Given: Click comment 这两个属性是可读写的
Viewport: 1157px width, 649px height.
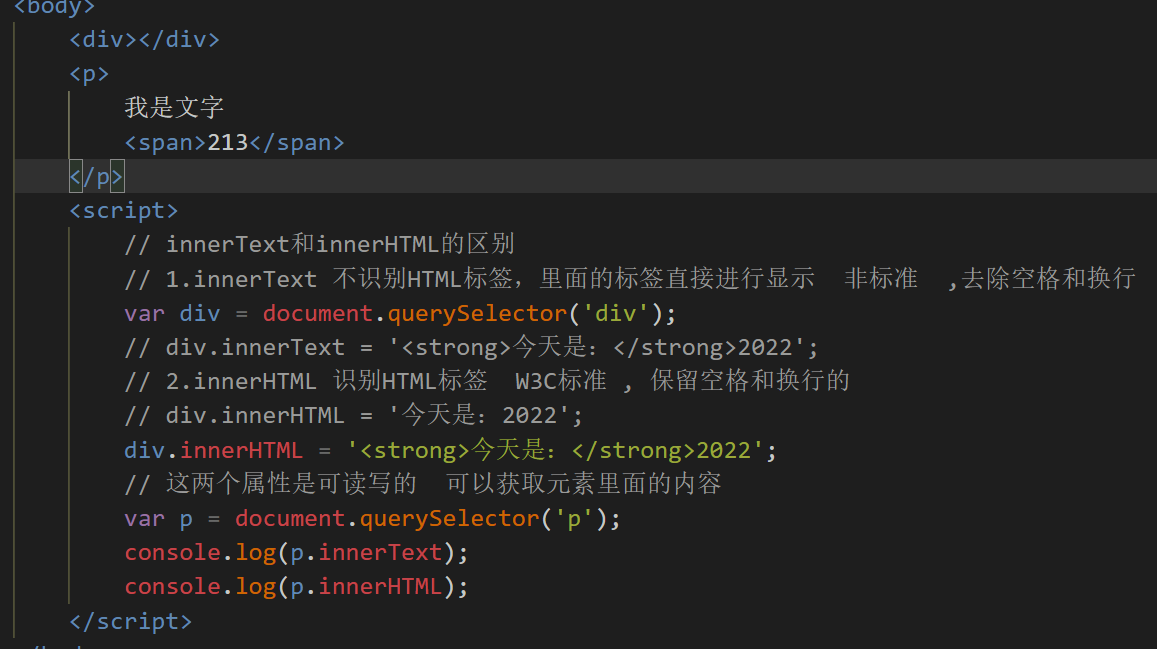Looking at the screenshot, I should pos(423,484).
